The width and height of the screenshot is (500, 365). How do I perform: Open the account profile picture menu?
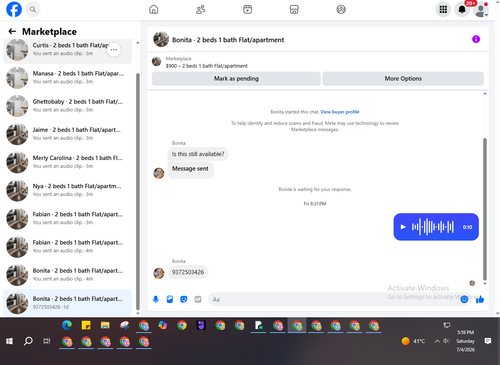[x=481, y=9]
